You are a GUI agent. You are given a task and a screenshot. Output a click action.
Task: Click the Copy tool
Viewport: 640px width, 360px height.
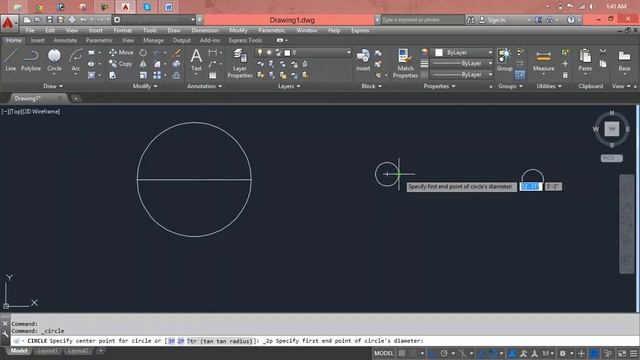121,64
